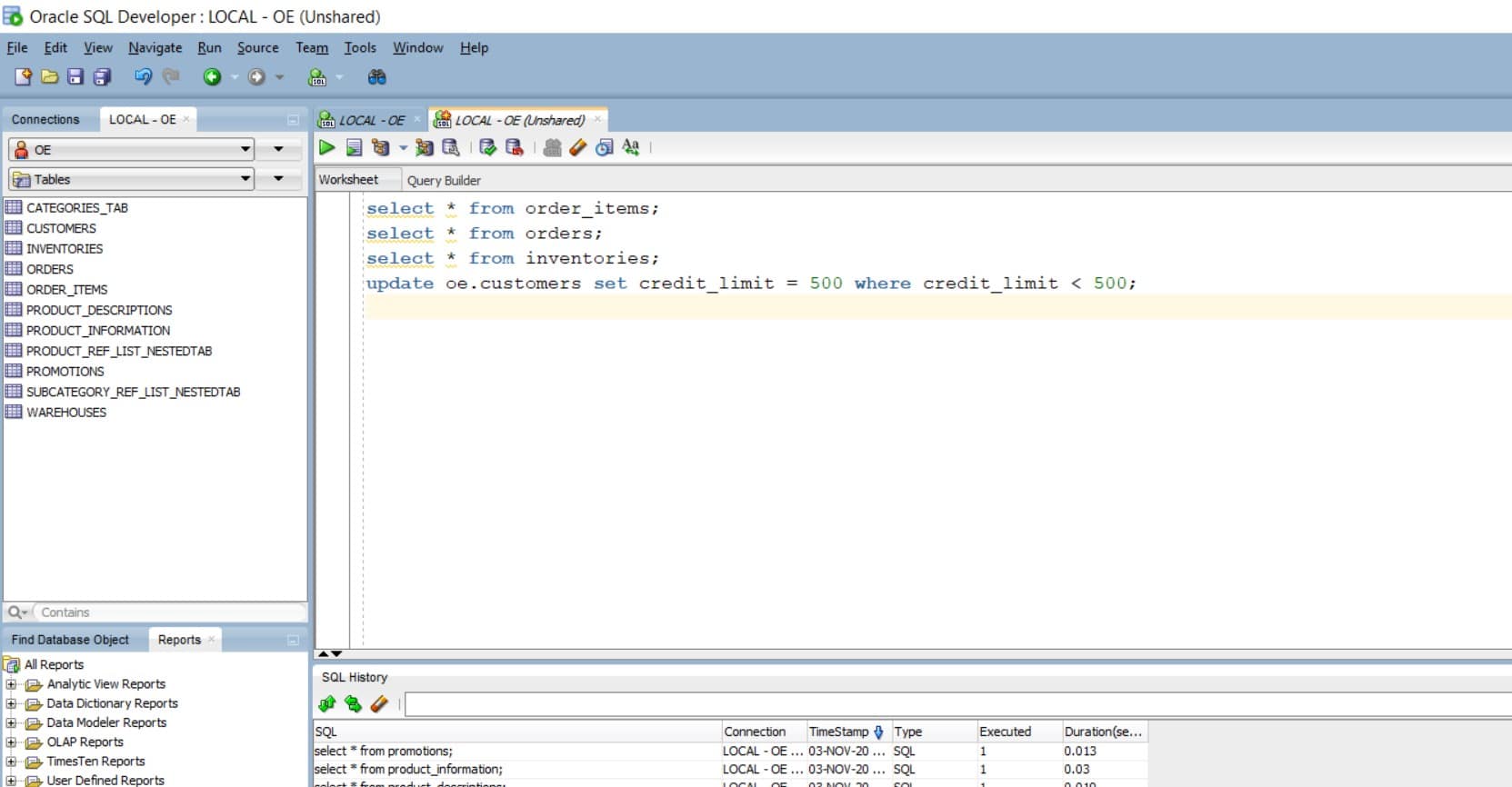Open the Contains search options dropdown
Viewport: 1512px width, 787px height.
coord(17,613)
